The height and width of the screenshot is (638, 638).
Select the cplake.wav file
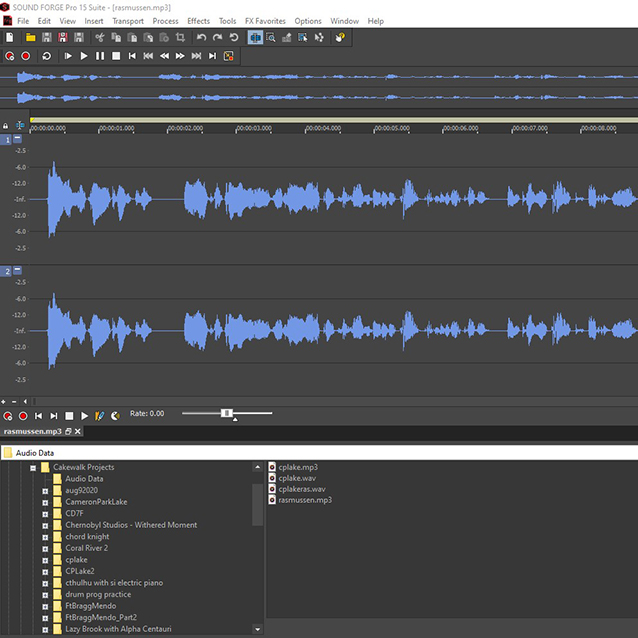point(297,478)
